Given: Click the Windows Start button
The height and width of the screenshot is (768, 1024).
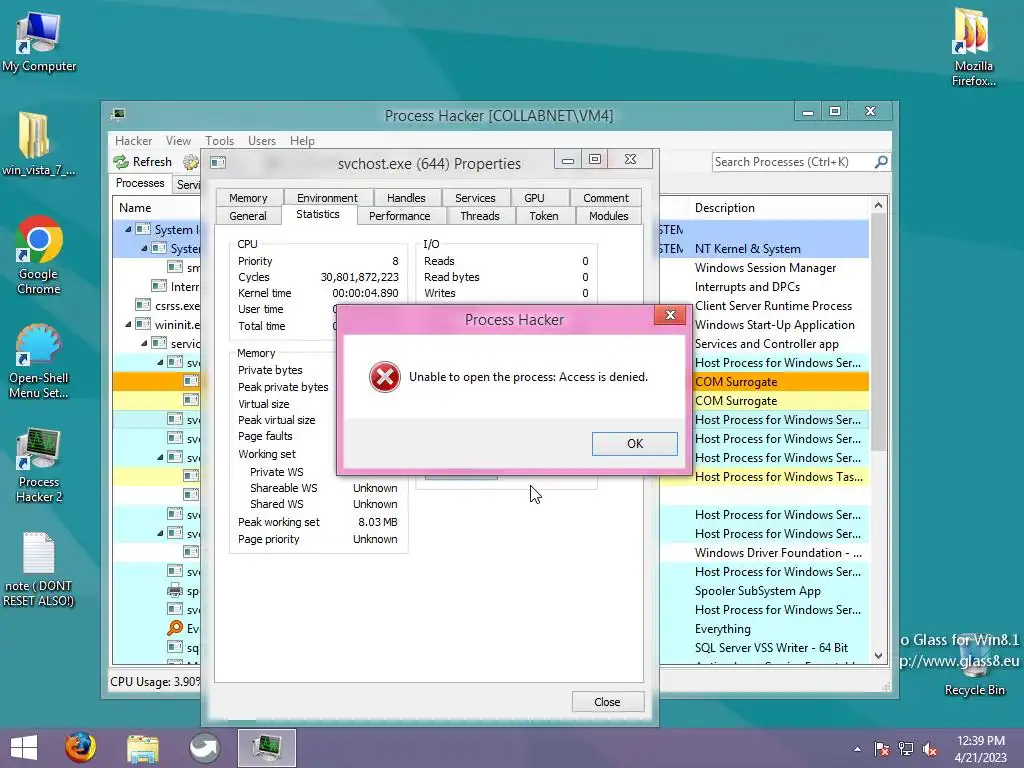Looking at the screenshot, I should 24,748.
